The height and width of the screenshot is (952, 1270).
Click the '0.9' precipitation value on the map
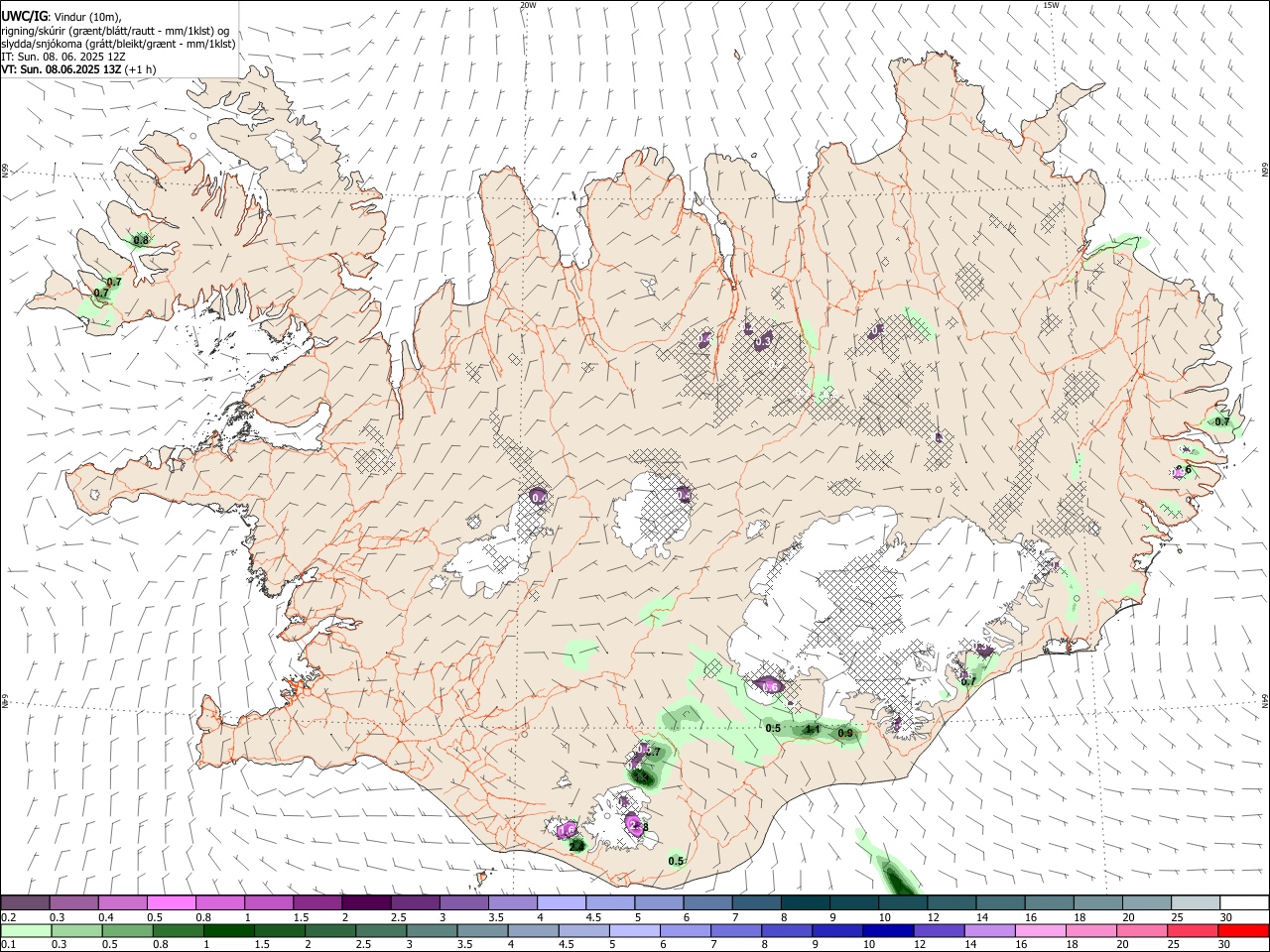click(845, 734)
